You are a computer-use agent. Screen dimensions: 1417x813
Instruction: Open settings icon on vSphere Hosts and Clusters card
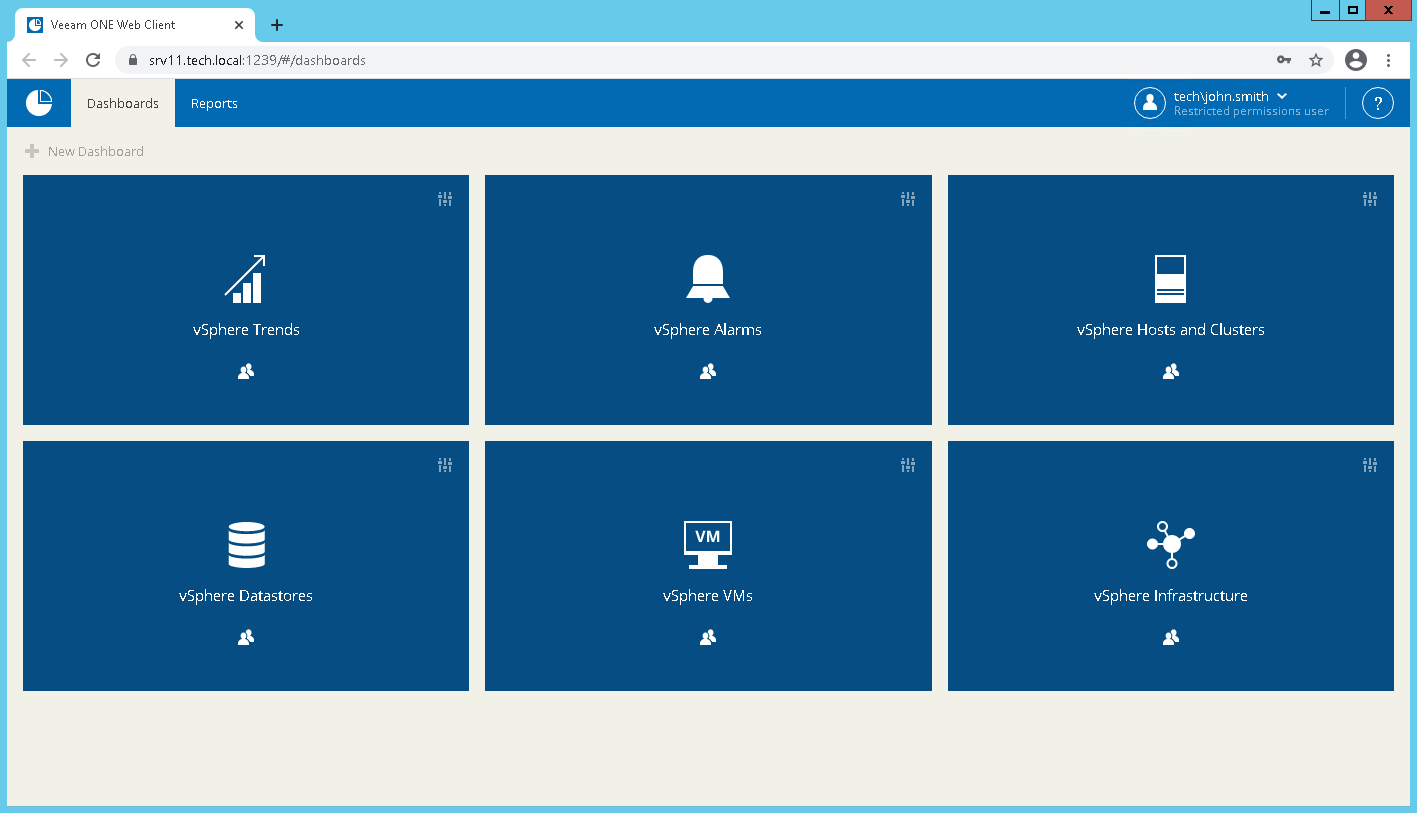1370,199
